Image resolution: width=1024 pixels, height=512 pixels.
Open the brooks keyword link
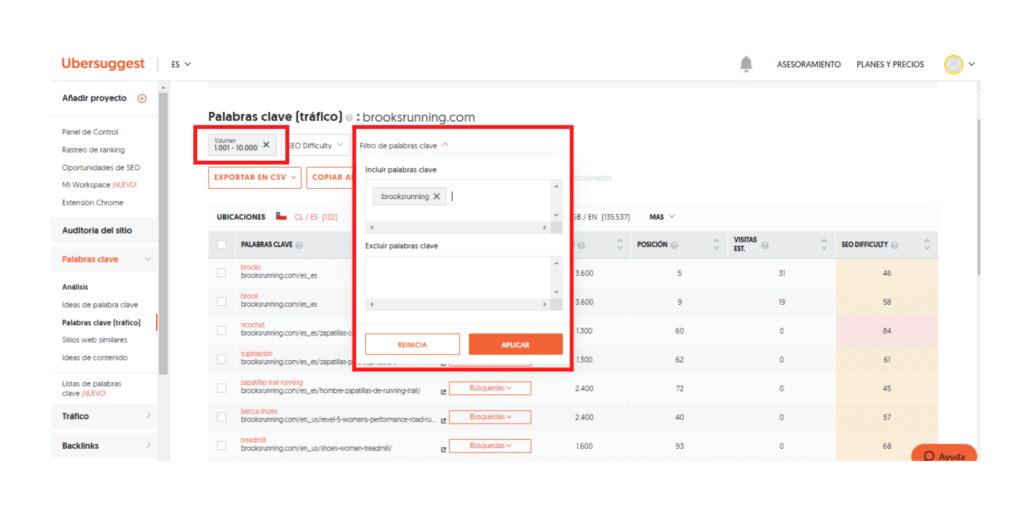(x=251, y=267)
